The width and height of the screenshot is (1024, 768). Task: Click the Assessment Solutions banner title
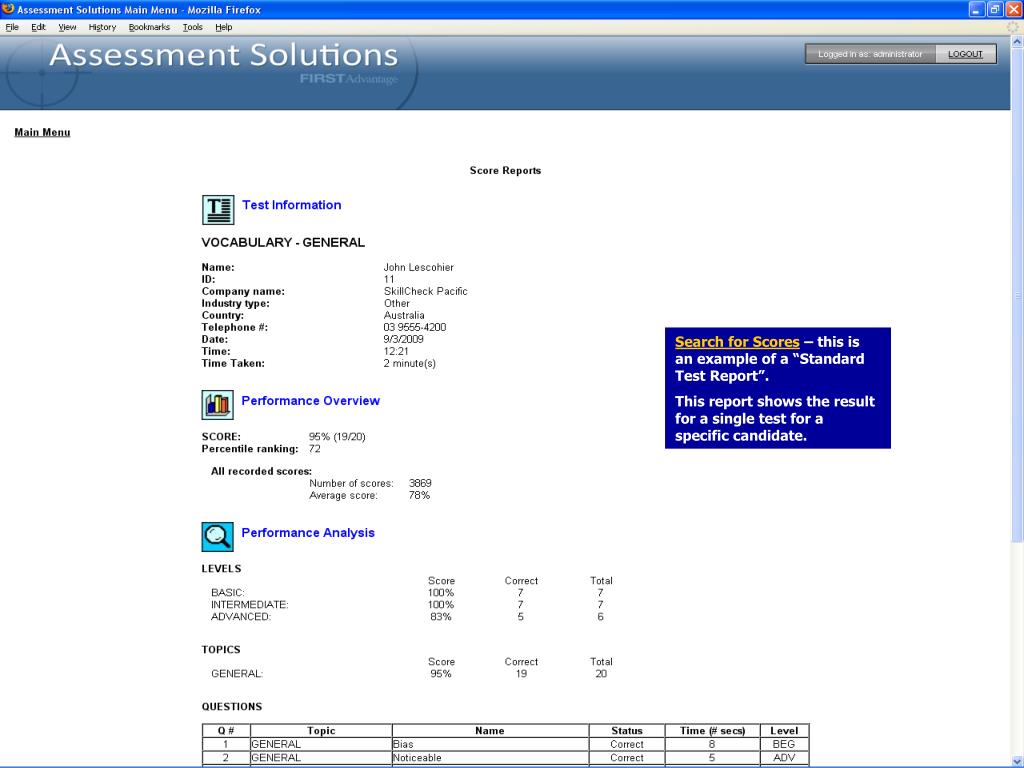(223, 54)
